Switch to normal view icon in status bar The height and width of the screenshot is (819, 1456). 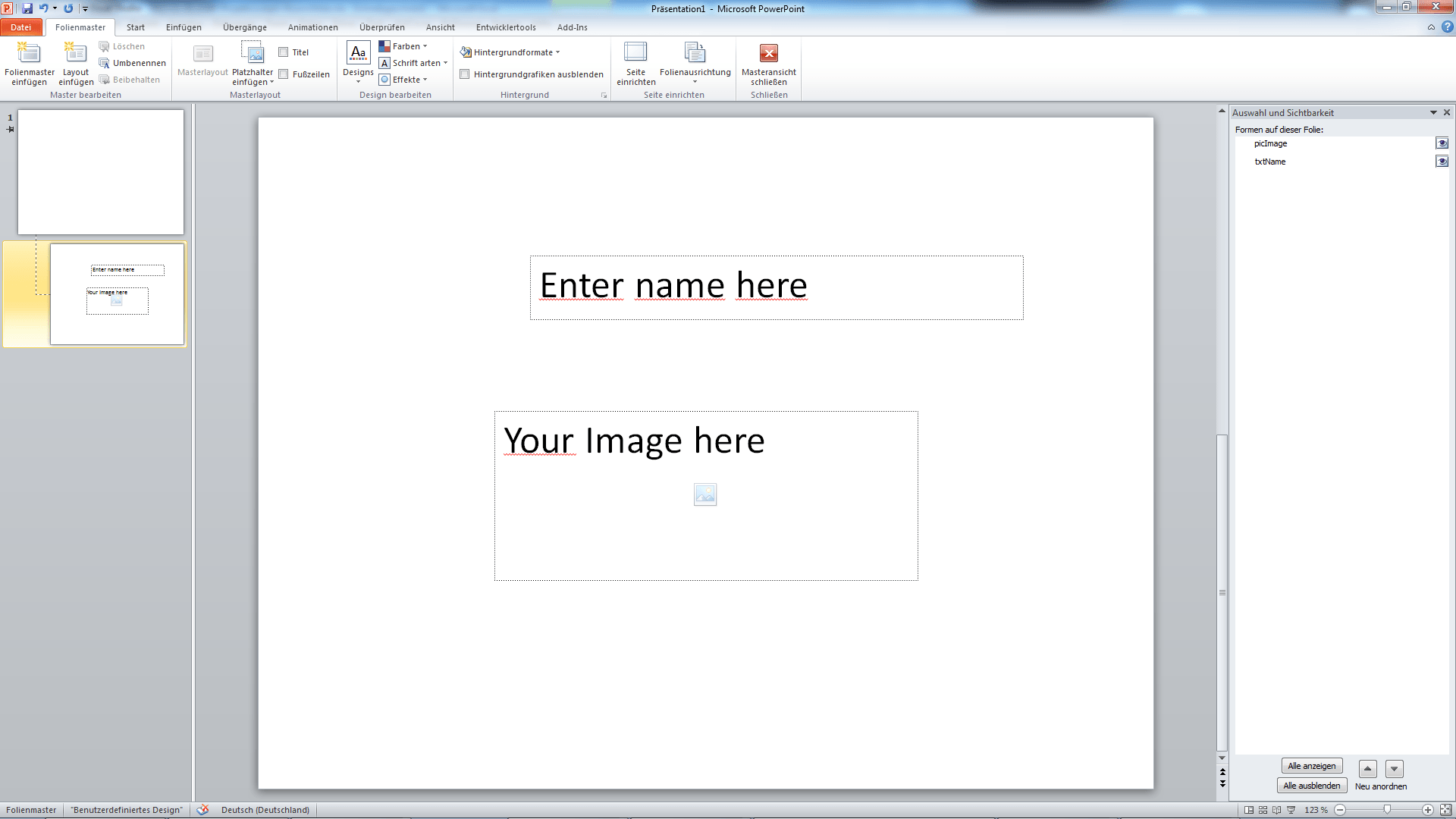[x=1249, y=810]
